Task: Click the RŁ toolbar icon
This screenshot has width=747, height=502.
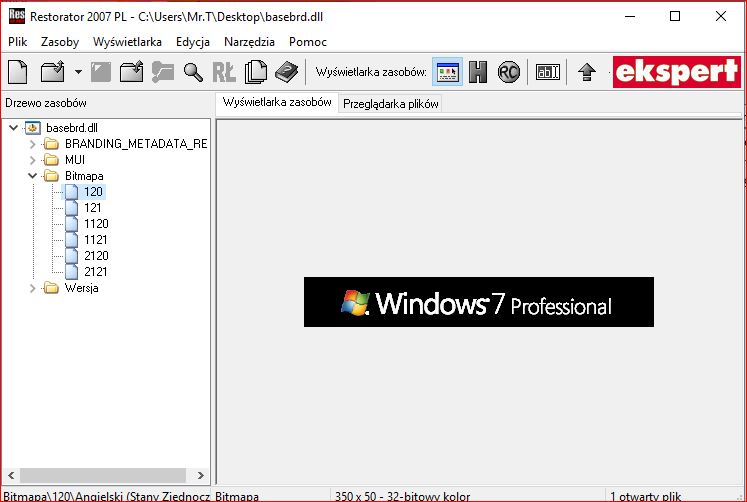Action: tap(224, 72)
